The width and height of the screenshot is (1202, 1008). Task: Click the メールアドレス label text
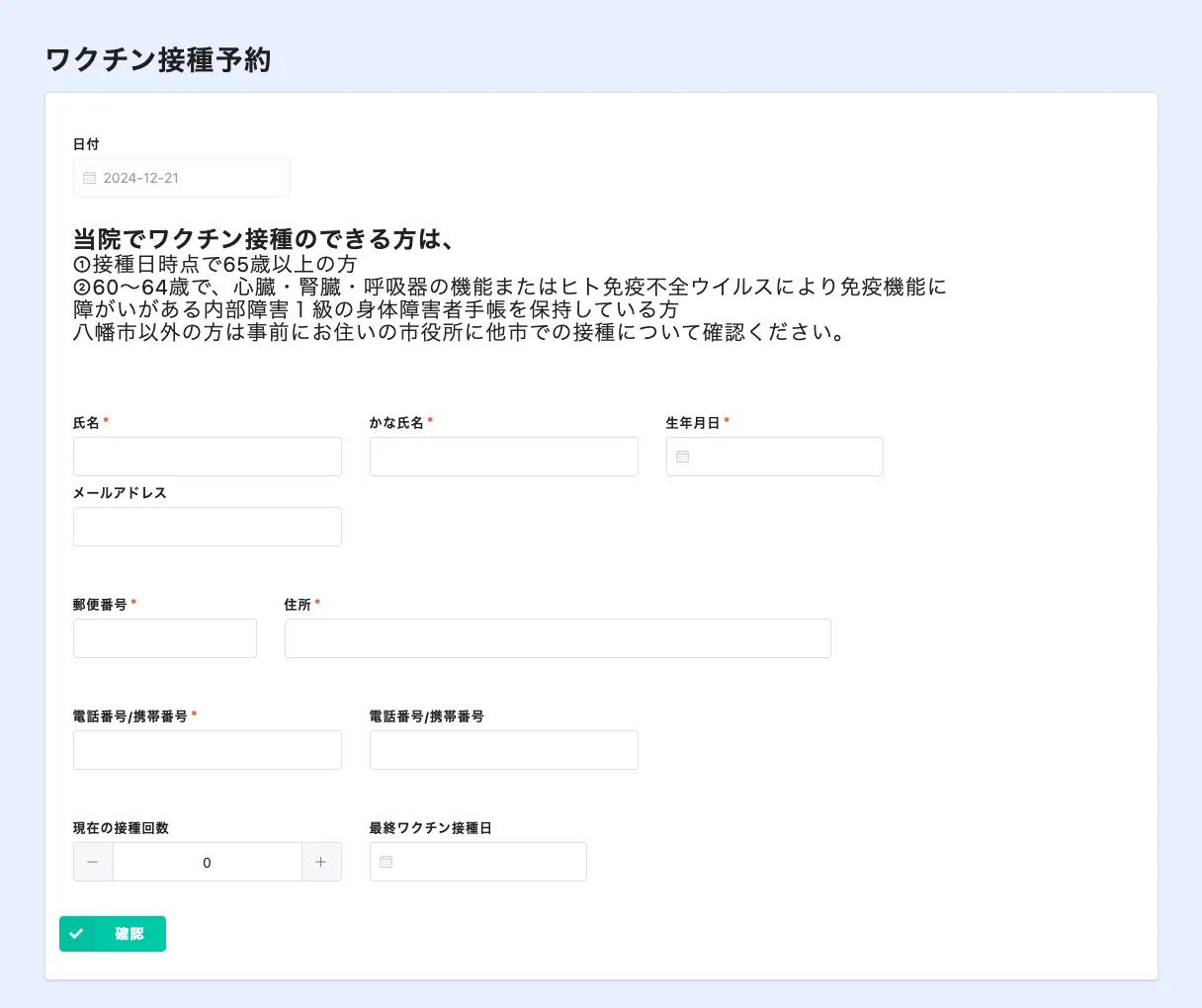click(120, 493)
